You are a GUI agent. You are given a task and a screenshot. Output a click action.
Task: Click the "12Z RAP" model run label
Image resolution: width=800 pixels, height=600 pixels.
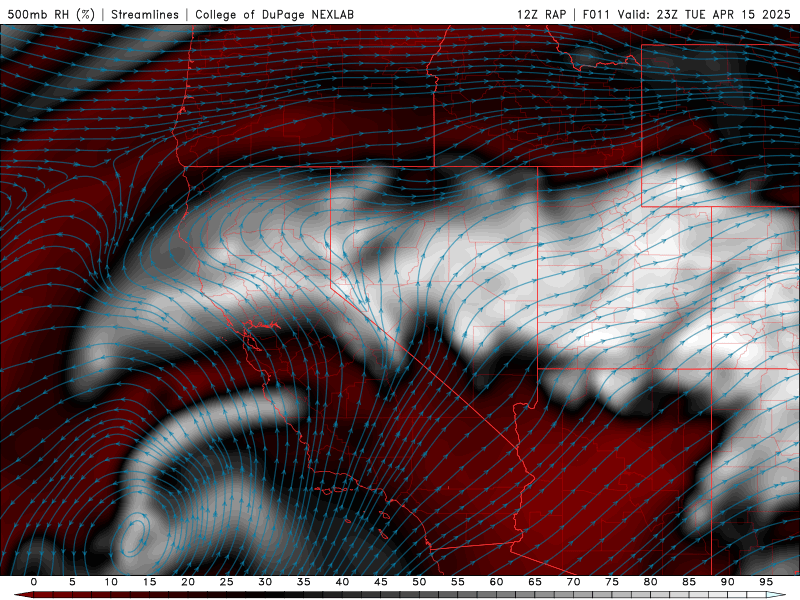click(x=541, y=14)
